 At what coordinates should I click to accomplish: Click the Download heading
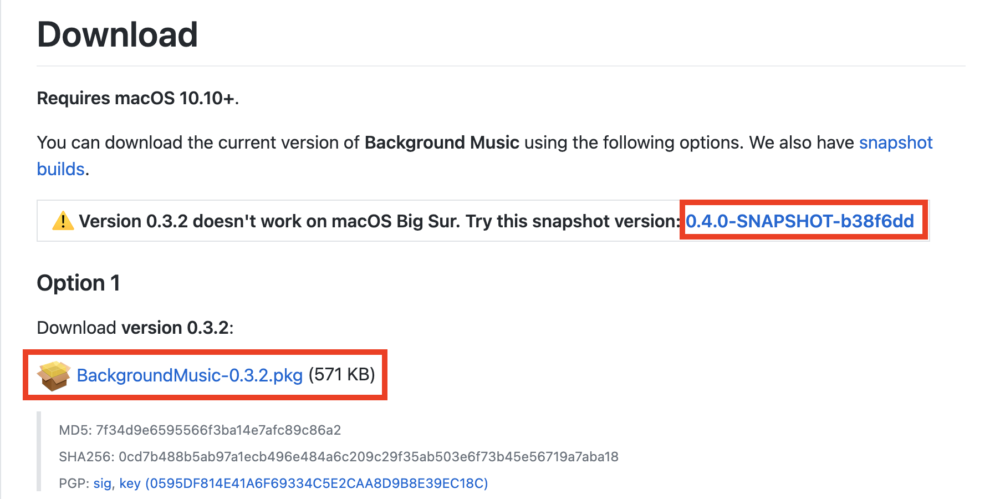117,34
